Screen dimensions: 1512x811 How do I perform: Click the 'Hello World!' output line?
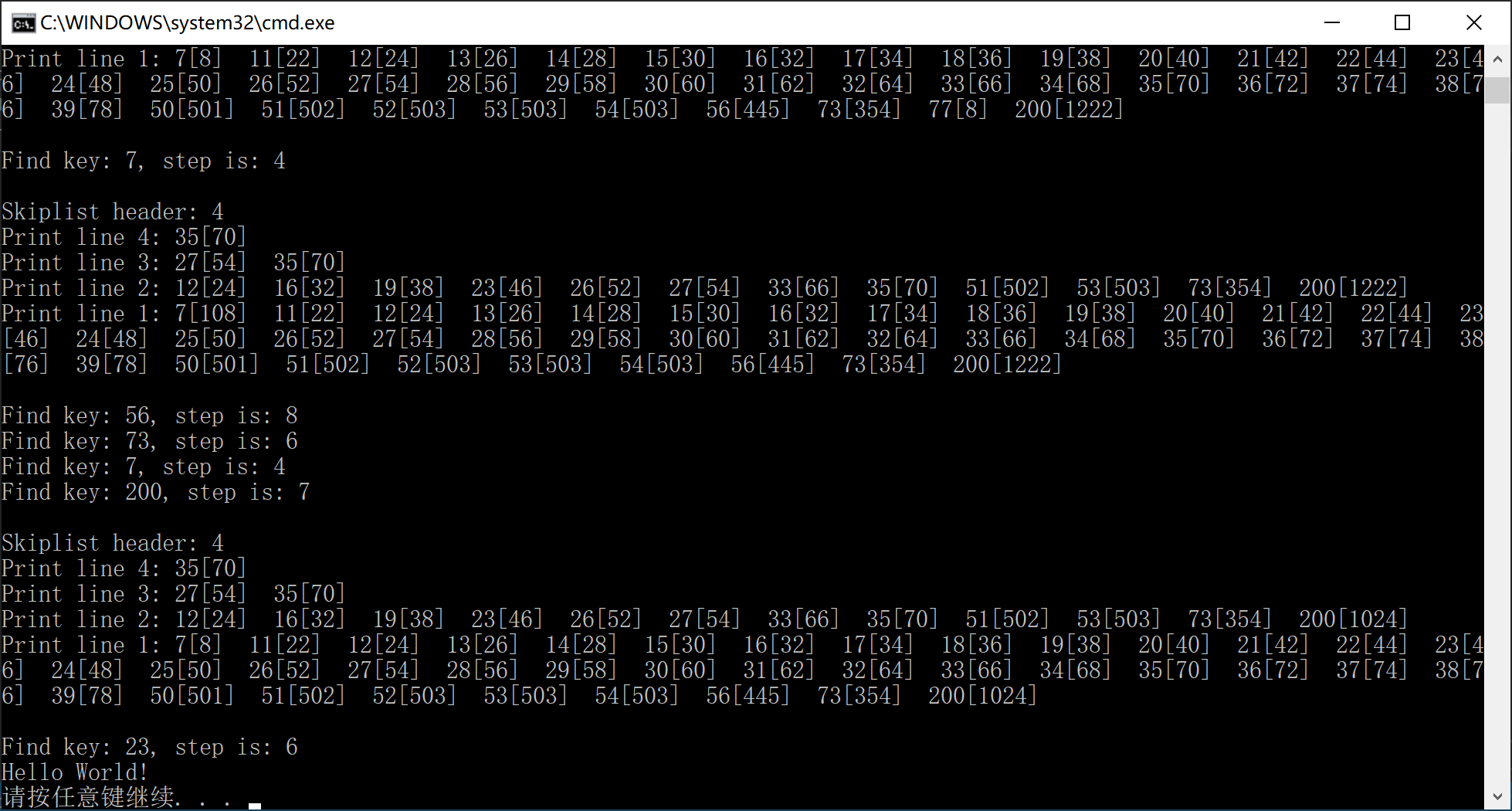(x=75, y=772)
